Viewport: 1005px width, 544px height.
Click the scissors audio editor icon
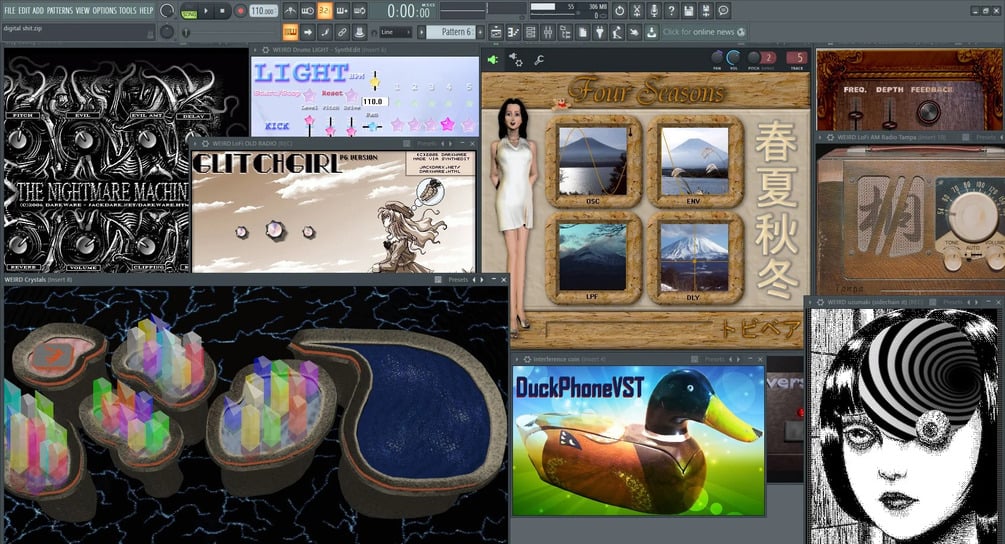tap(636, 11)
